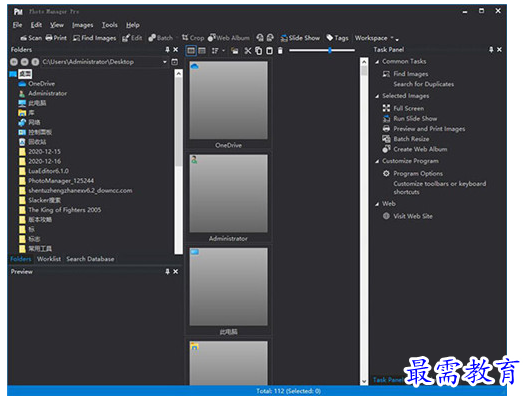Collapse the Web section in Task Panel
Image resolution: width=528 pixels, height=403 pixels.
click(x=377, y=204)
